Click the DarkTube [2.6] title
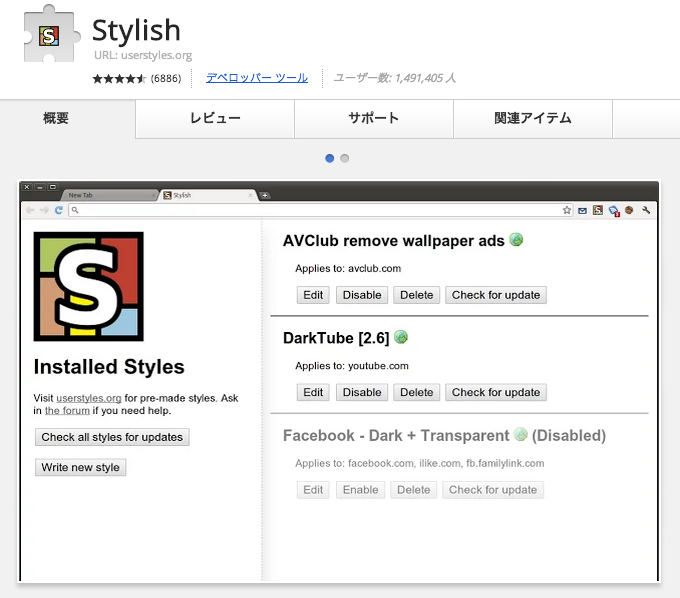 [x=336, y=338]
